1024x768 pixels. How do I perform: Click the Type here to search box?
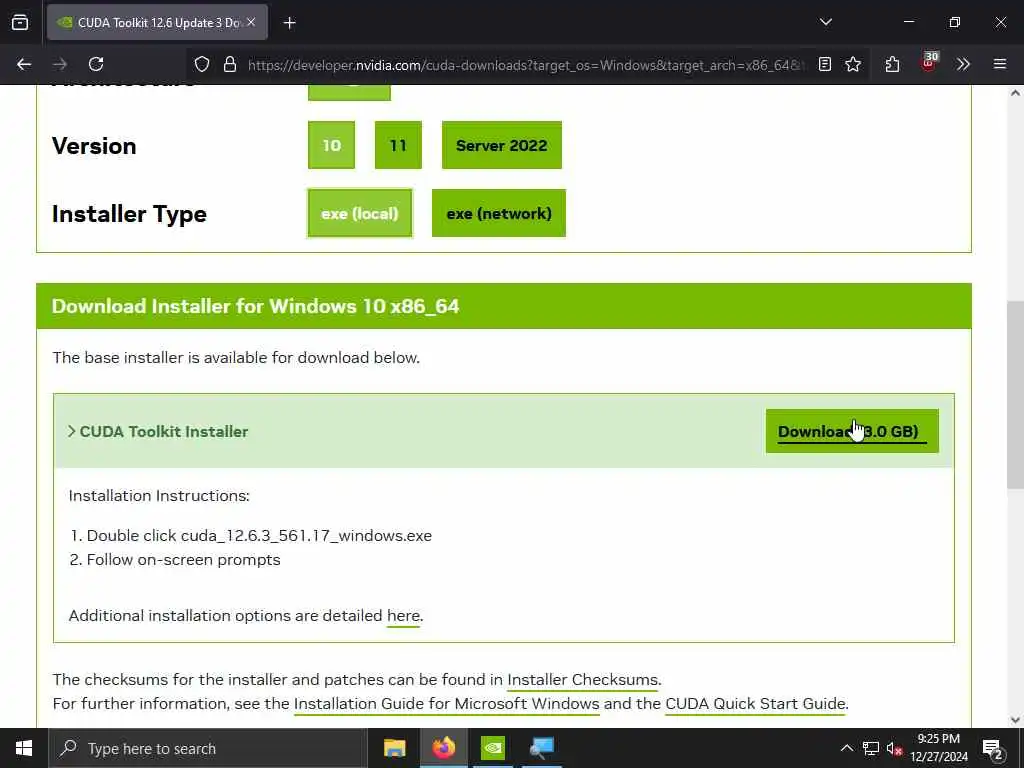pyautogui.click(x=208, y=748)
